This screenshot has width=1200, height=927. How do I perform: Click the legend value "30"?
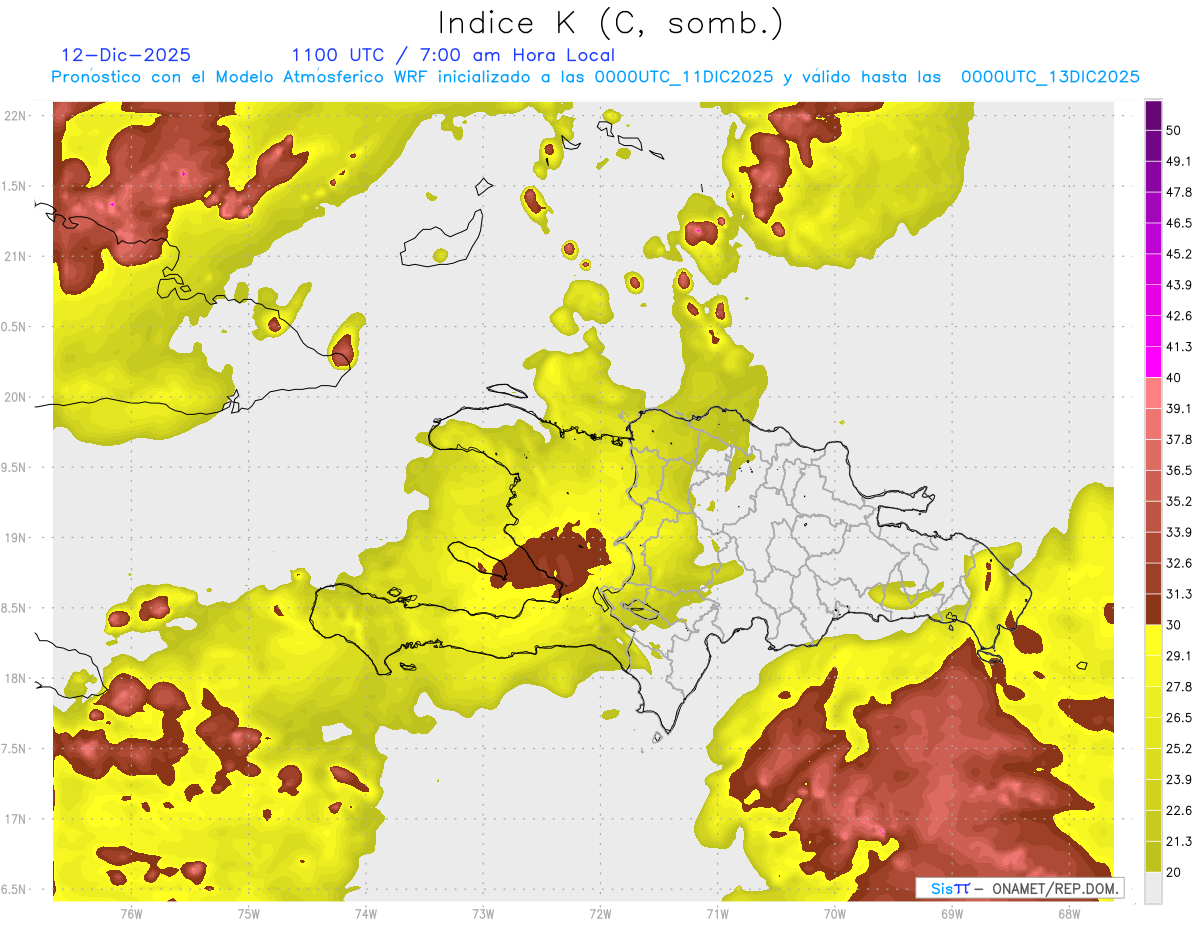[1174, 624]
